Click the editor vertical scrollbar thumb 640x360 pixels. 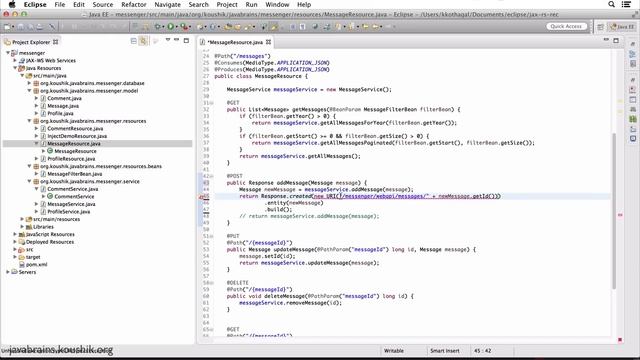[x=614, y=210]
